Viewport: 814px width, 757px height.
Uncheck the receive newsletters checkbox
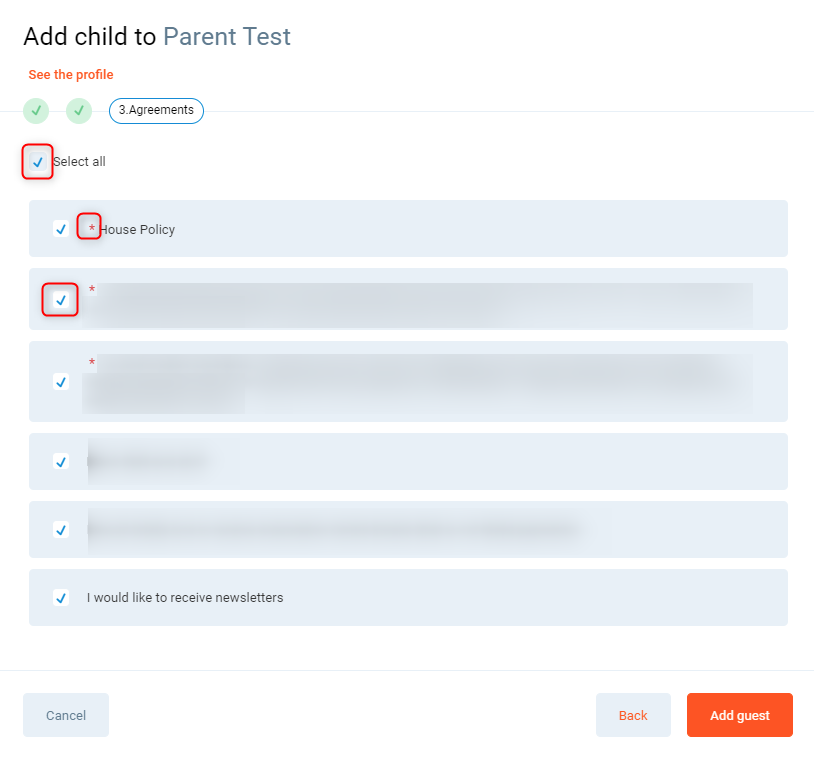pos(61,598)
